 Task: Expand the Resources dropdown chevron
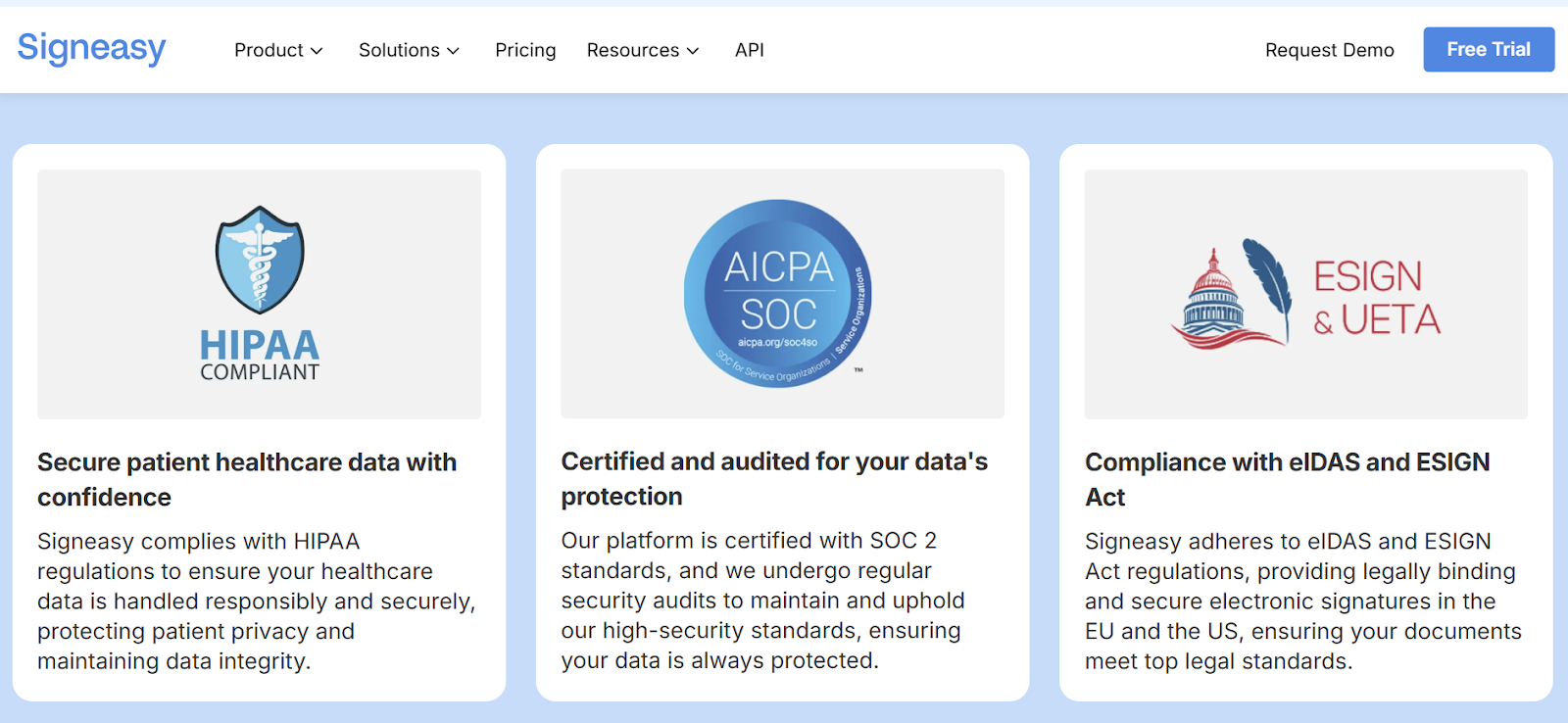693,51
